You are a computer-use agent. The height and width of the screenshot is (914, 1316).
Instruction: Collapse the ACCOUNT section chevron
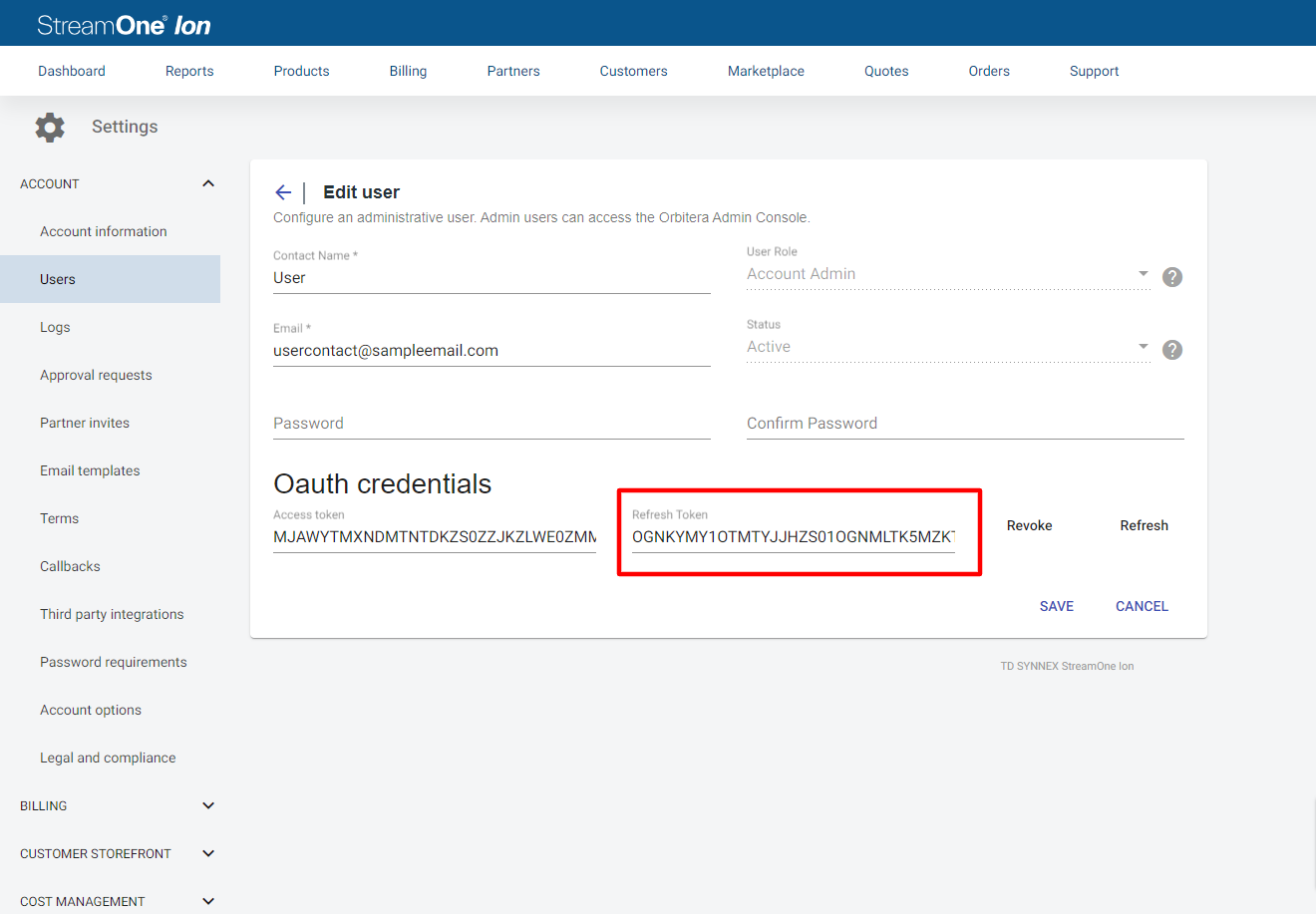[208, 183]
